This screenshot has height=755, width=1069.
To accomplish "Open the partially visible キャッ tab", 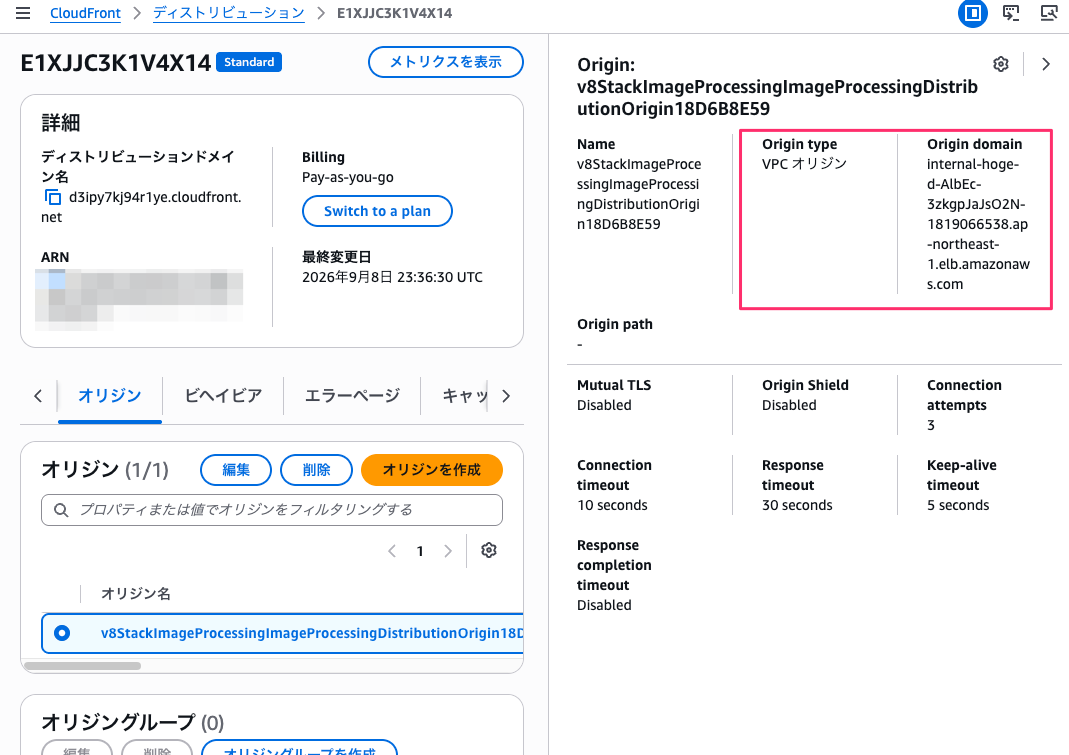I will pyautogui.click(x=465, y=396).
